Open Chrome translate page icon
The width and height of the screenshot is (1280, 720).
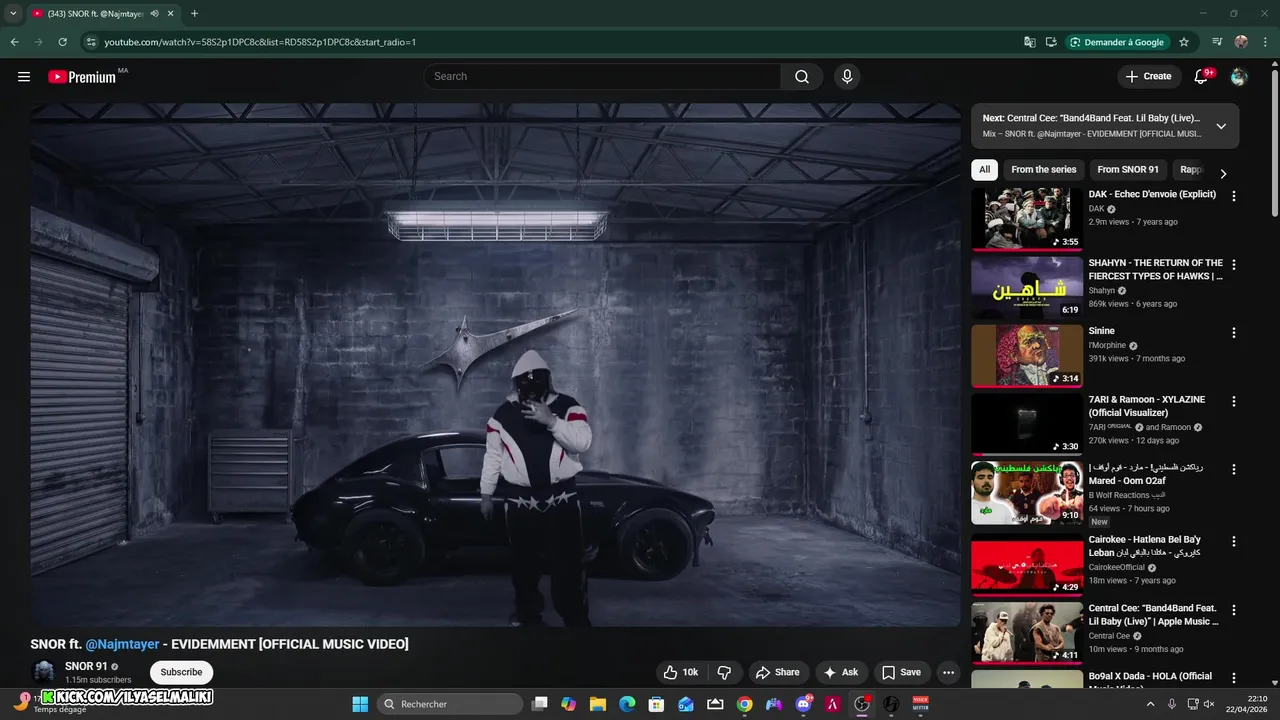[1030, 42]
